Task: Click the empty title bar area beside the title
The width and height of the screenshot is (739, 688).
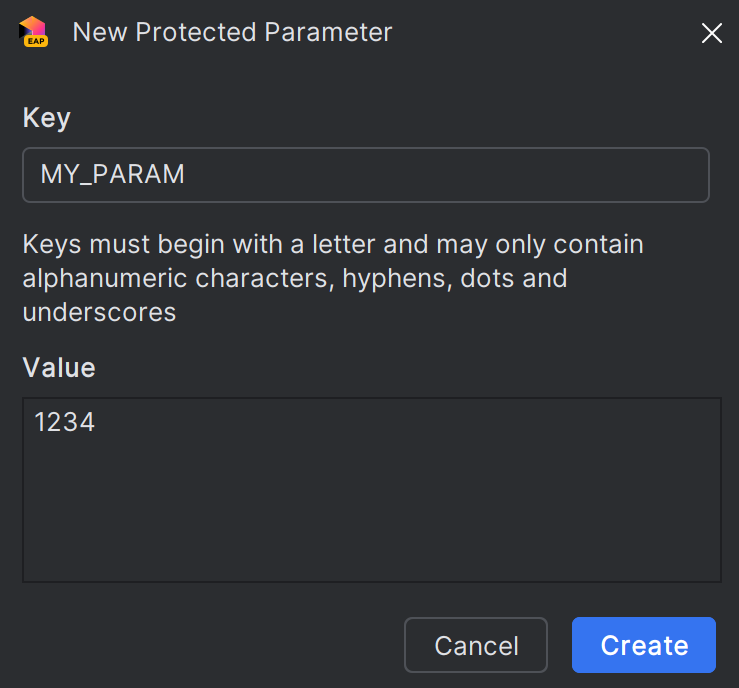Action: [x=540, y=32]
